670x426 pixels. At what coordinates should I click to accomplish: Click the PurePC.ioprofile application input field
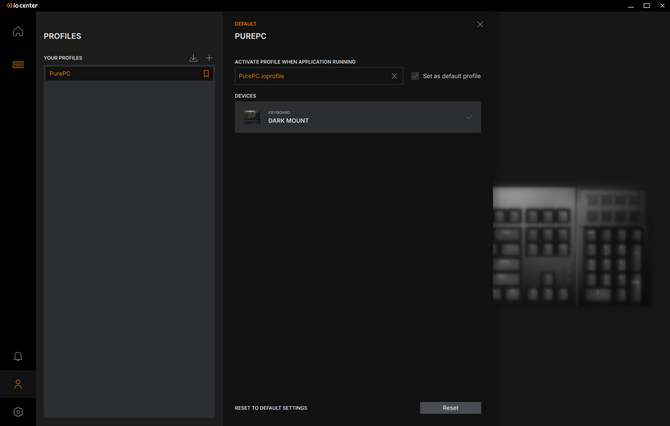(x=318, y=76)
